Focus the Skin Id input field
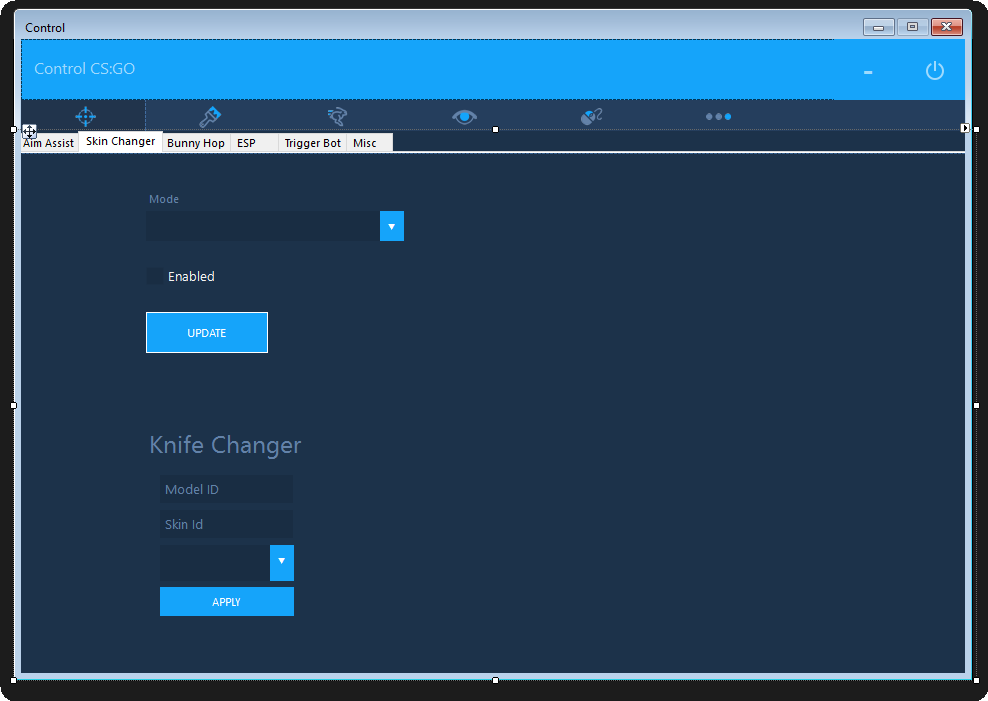Image resolution: width=988 pixels, height=701 pixels. point(226,524)
